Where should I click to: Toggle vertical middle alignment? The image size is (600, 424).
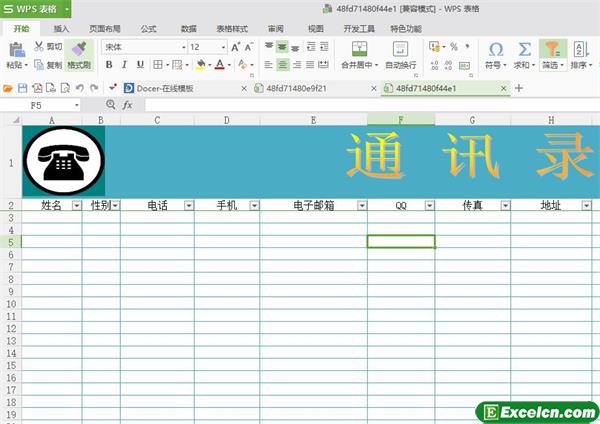[x=282, y=47]
